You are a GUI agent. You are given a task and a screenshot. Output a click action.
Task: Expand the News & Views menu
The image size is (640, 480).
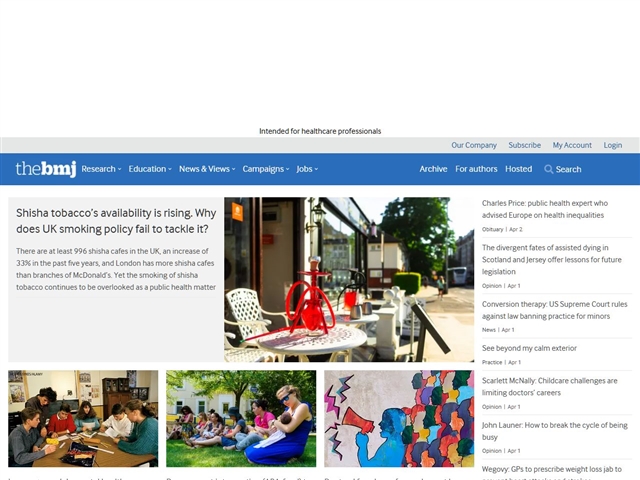point(207,169)
